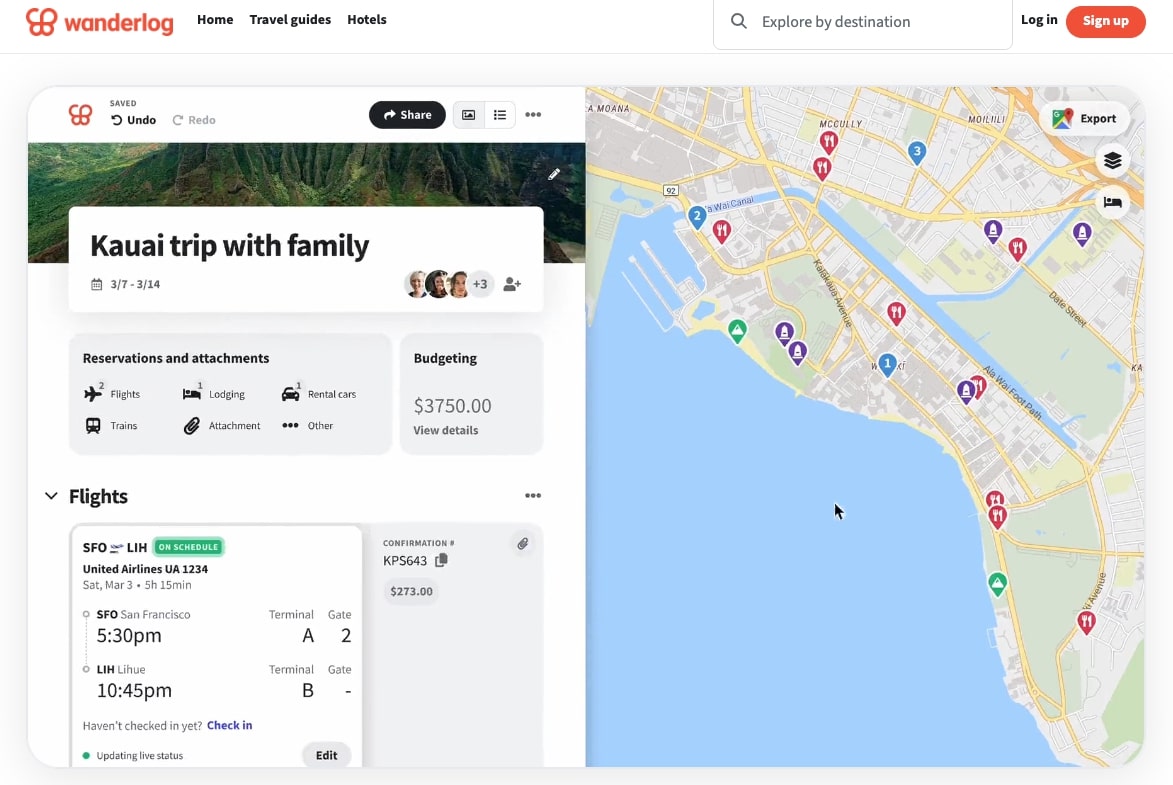
Task: Switch to photo view of trip plan
Action: [x=468, y=114]
